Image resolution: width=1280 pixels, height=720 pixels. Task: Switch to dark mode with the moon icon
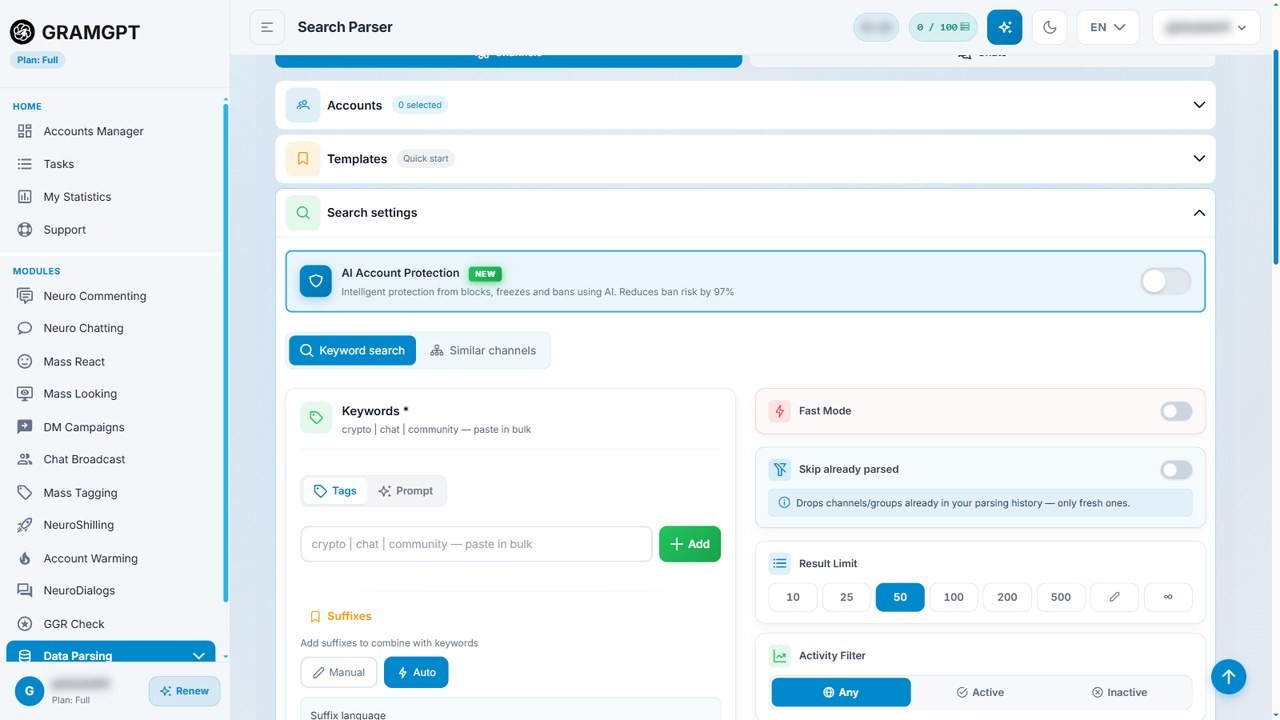point(1050,27)
